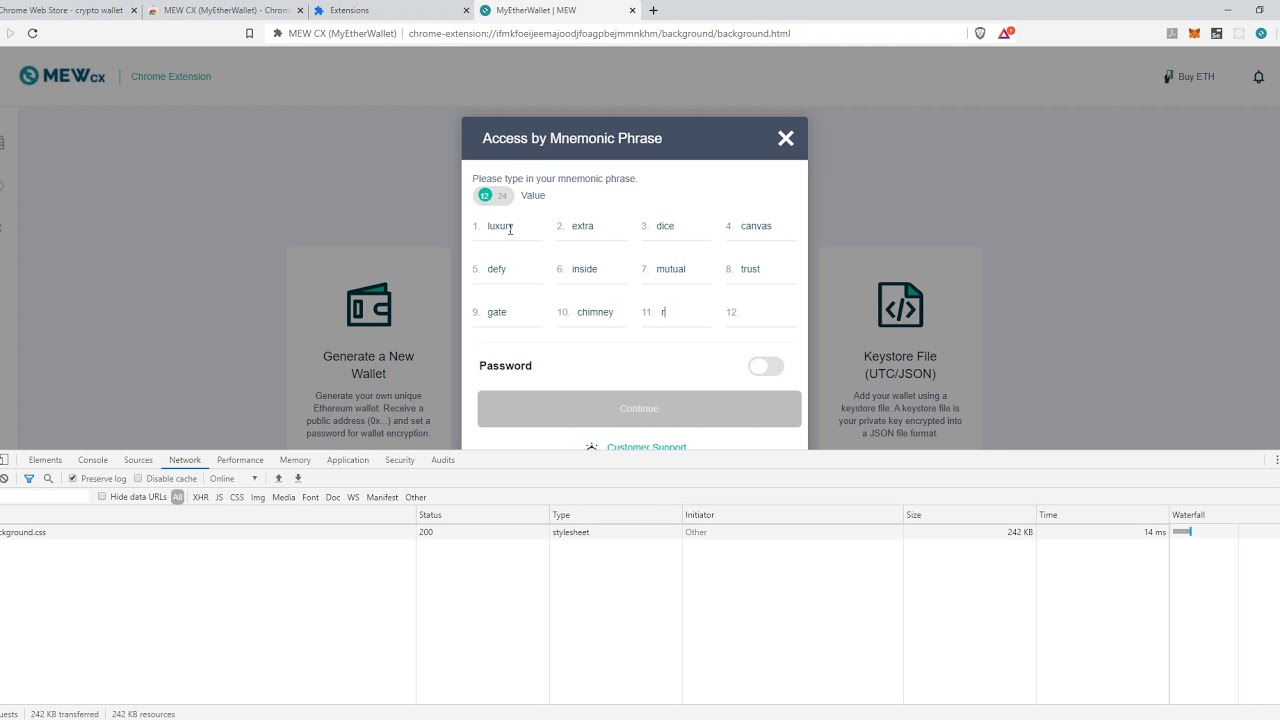Sort network table by Size column

(x=969, y=515)
